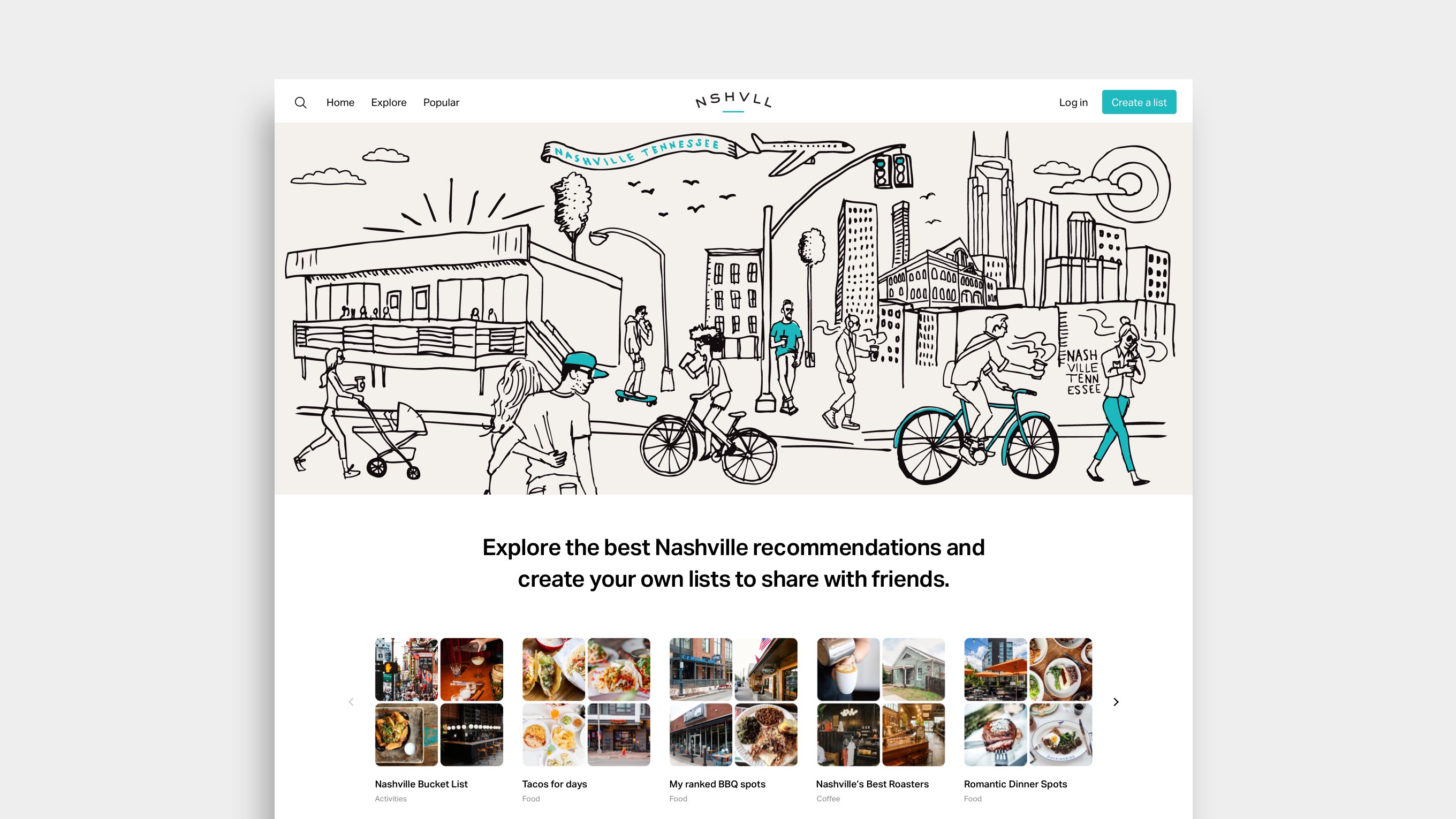Screen dimensions: 1456x819
Task: Click the Create a list button
Action: click(1139, 102)
